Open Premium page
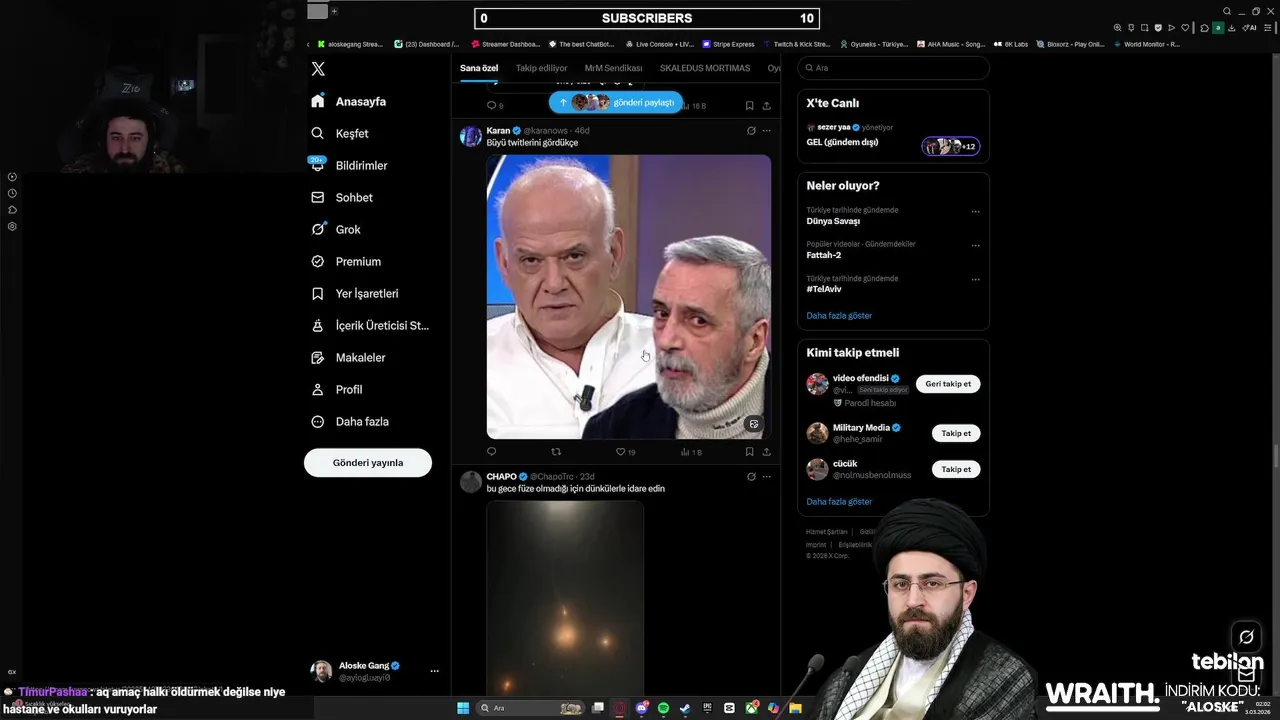Screen dimensions: 1280x720 coord(346,261)
